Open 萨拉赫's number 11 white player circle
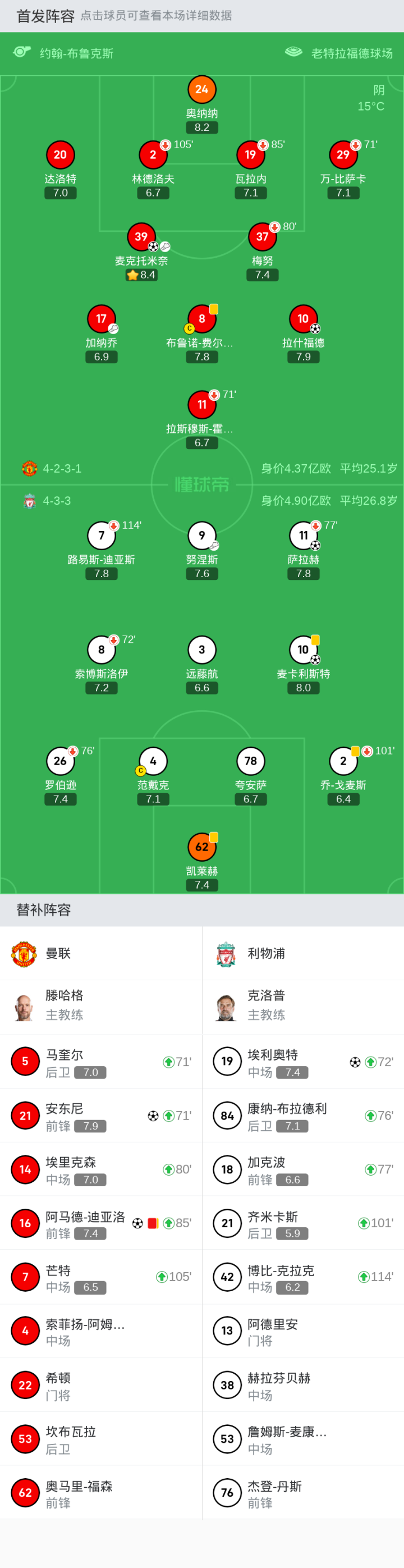Viewport: 404px width, 1568px height. click(x=303, y=536)
